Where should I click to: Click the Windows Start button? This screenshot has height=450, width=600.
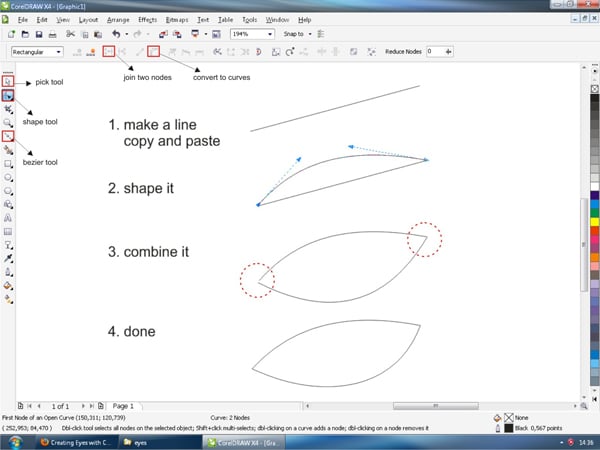(12, 441)
